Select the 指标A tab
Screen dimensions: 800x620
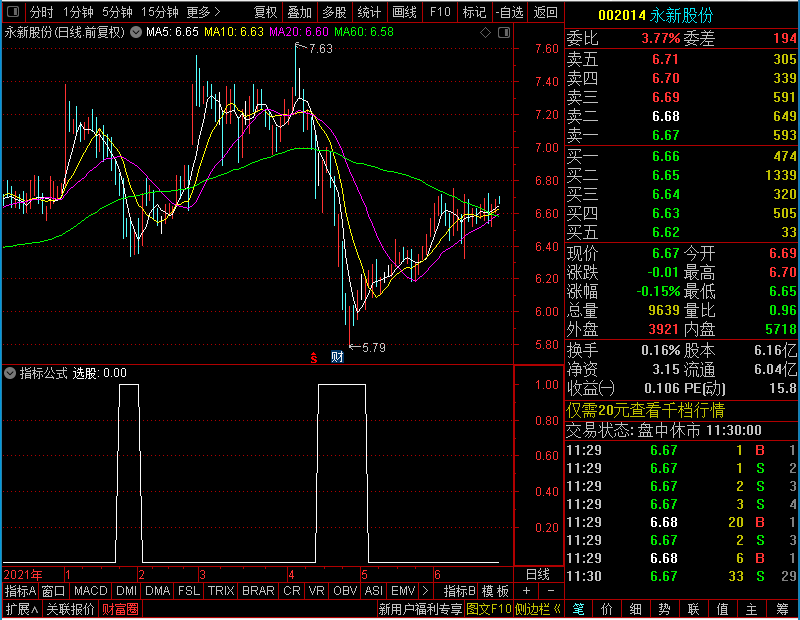coord(20,591)
